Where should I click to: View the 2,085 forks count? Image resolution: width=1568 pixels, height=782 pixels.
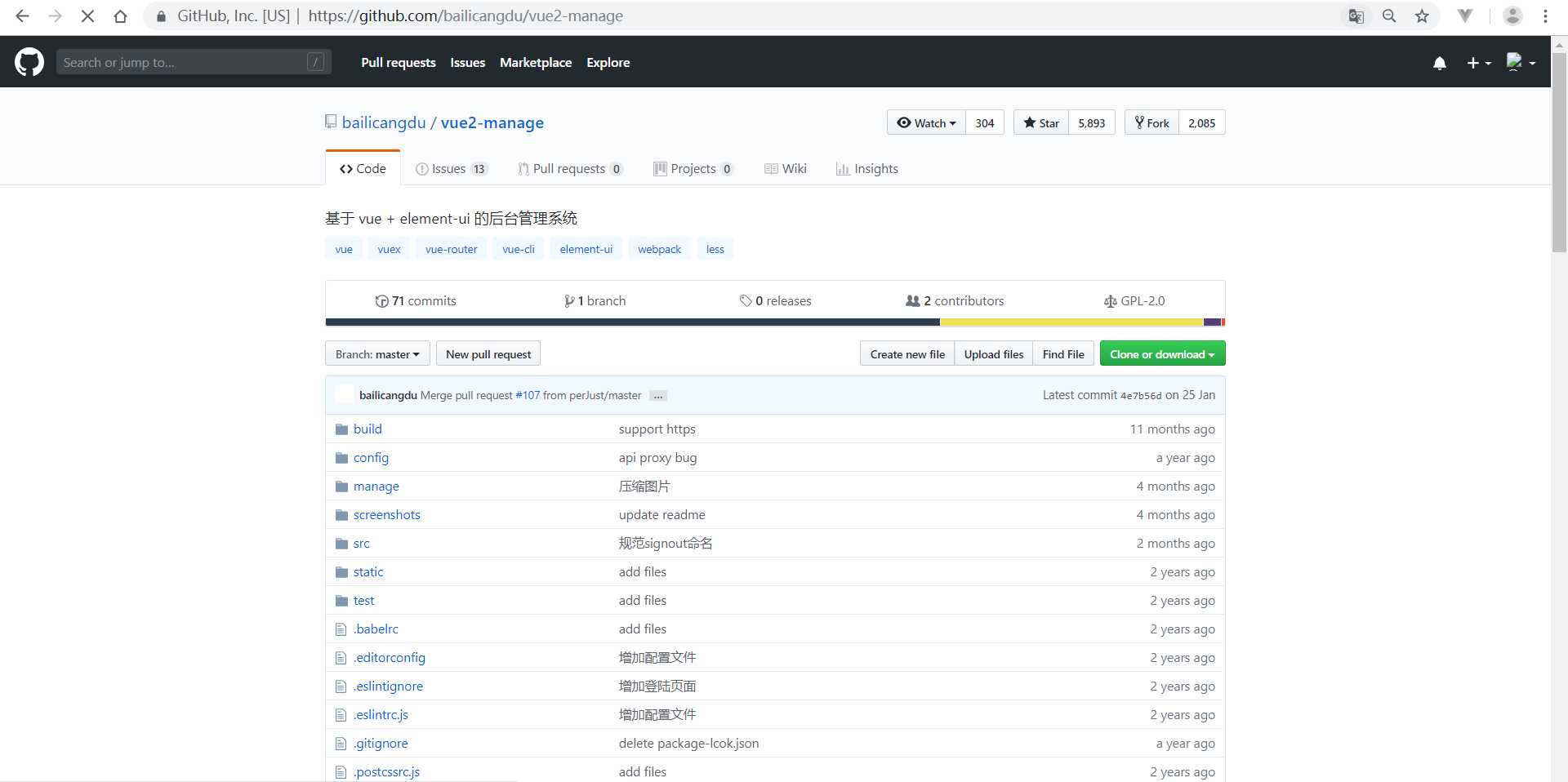click(x=1202, y=122)
